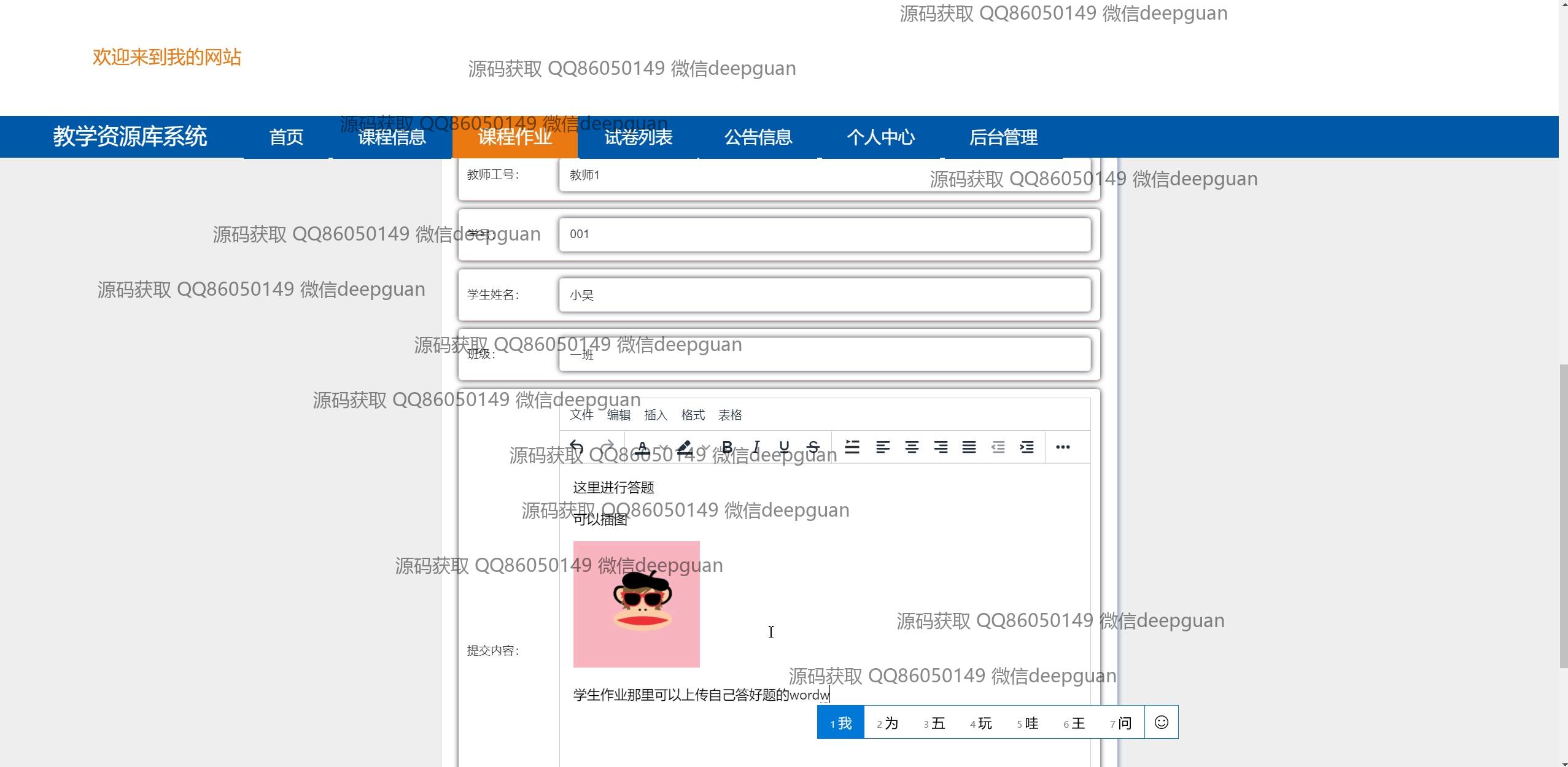Open the 插入 menu in the editor
The image size is (1568, 767).
tap(656, 415)
